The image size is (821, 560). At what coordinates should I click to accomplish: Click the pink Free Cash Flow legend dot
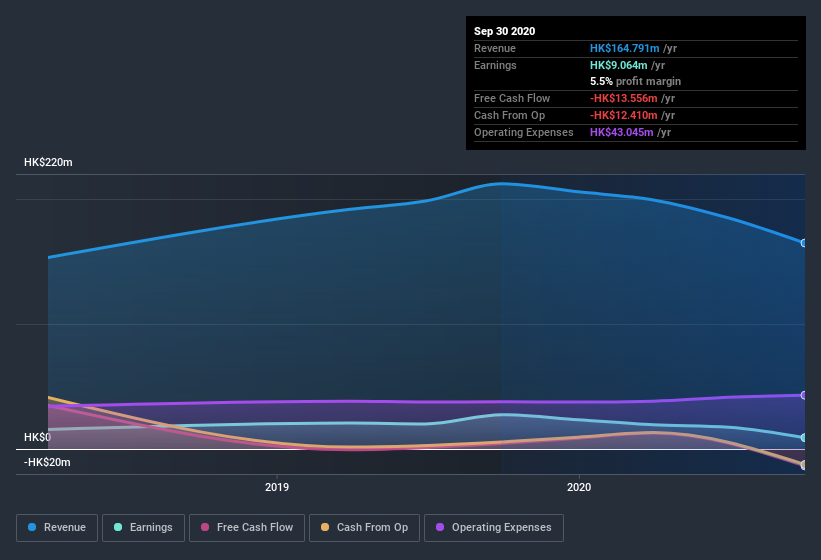click(205, 527)
